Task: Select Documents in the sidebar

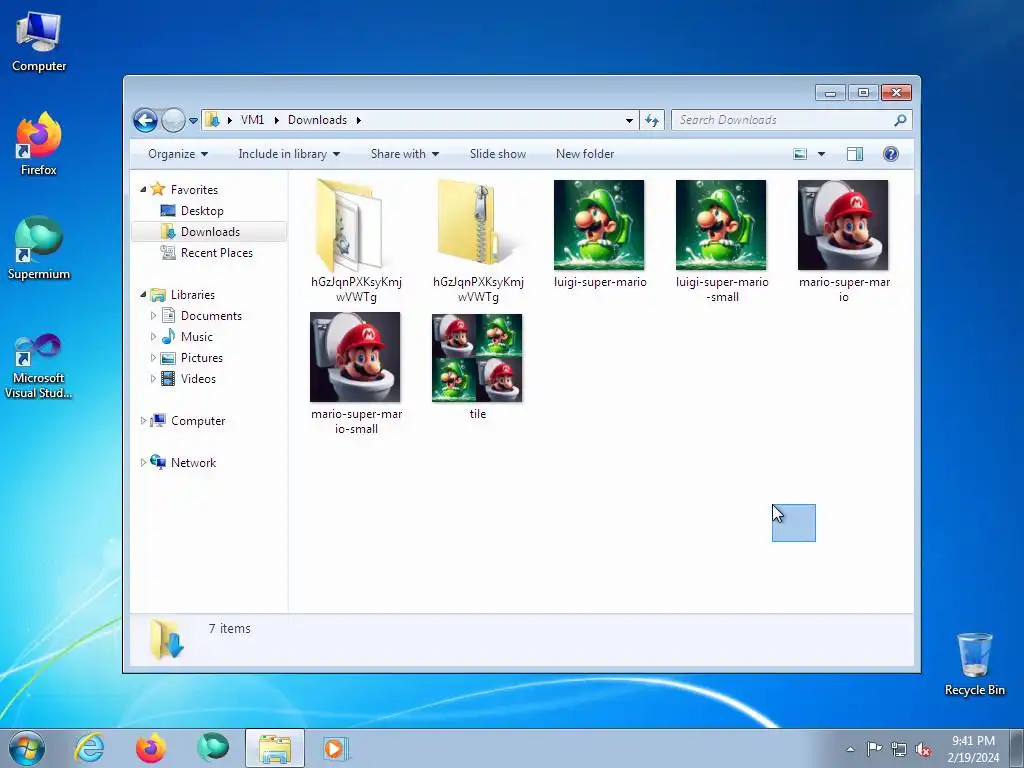Action: click(x=211, y=316)
